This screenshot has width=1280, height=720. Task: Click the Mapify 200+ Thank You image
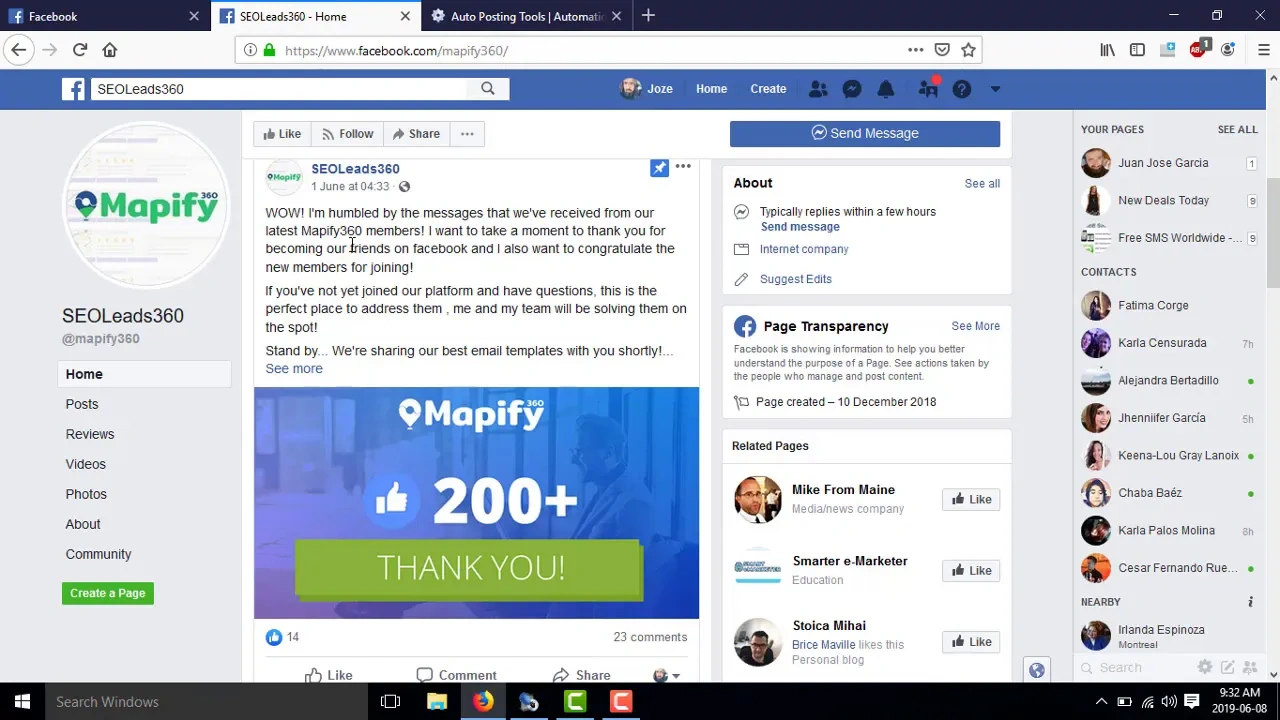476,503
